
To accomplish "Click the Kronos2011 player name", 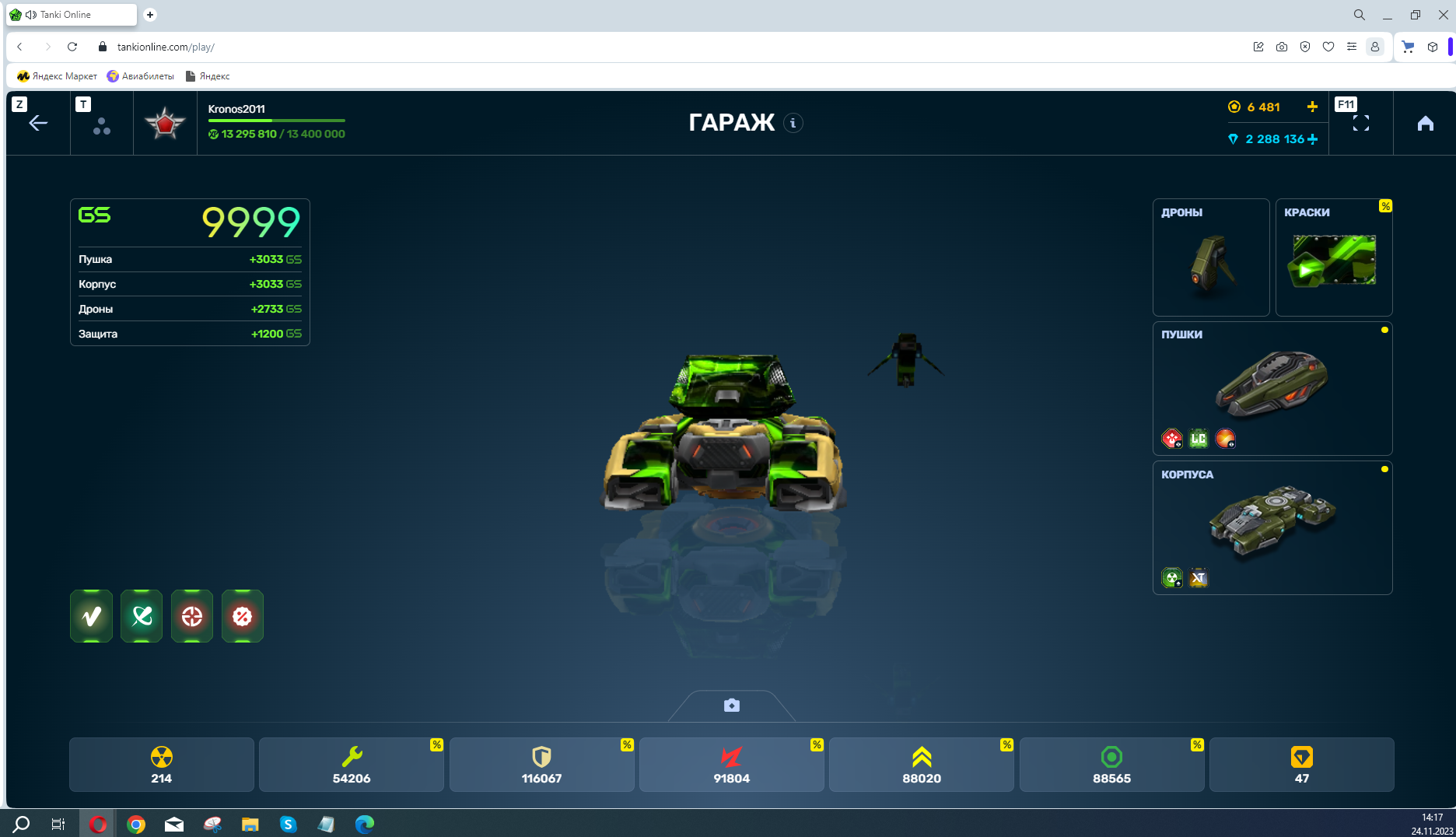I will (236, 109).
